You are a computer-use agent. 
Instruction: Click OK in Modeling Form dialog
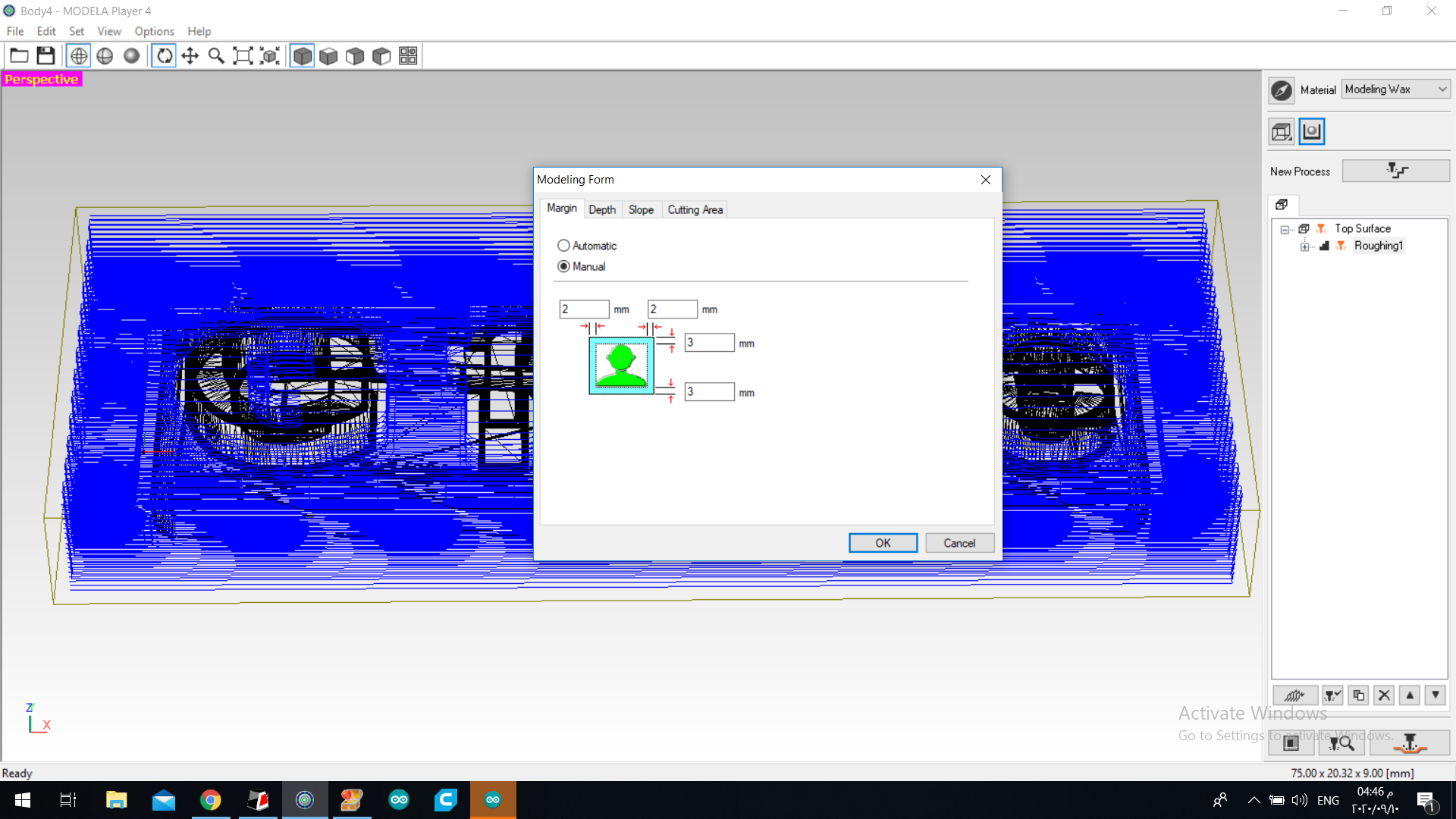pyautogui.click(x=883, y=543)
